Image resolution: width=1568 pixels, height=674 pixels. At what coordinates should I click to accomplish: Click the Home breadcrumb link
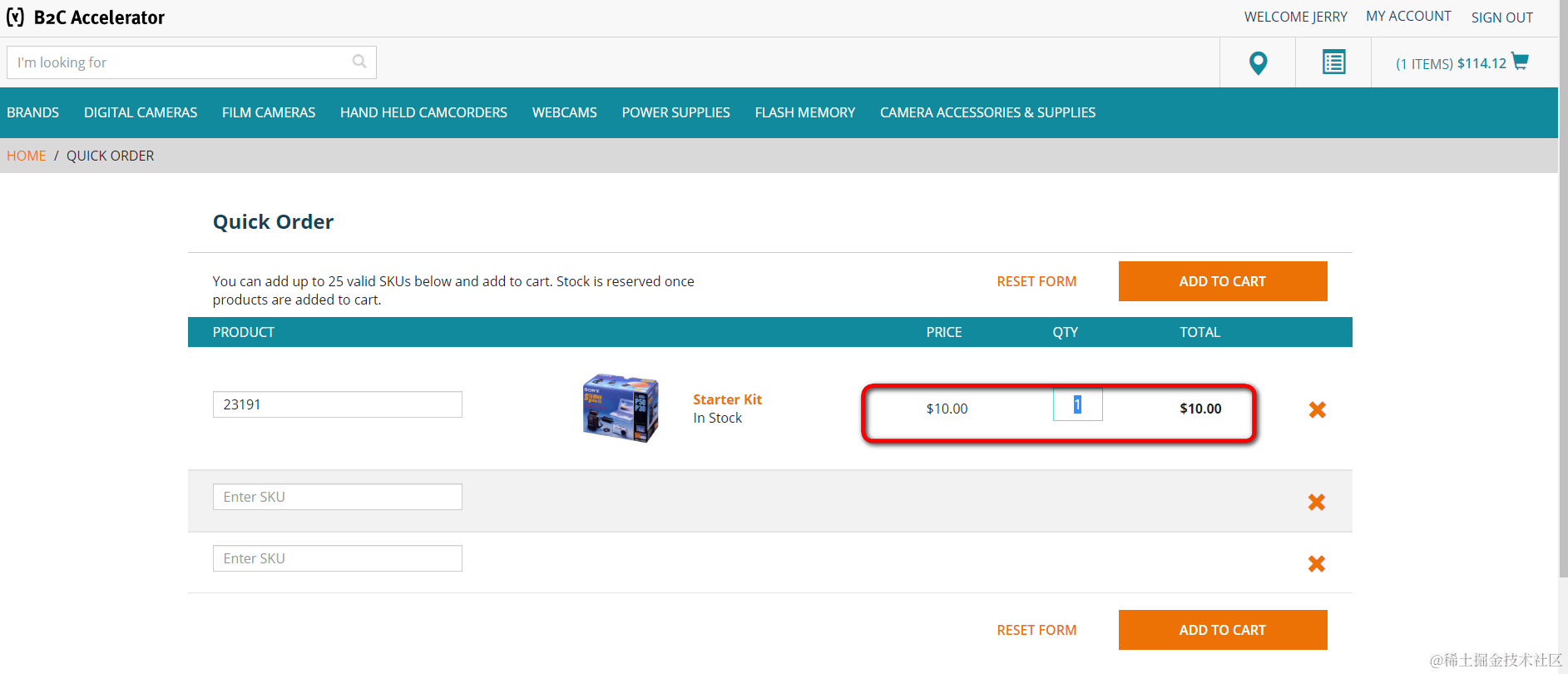[27, 156]
